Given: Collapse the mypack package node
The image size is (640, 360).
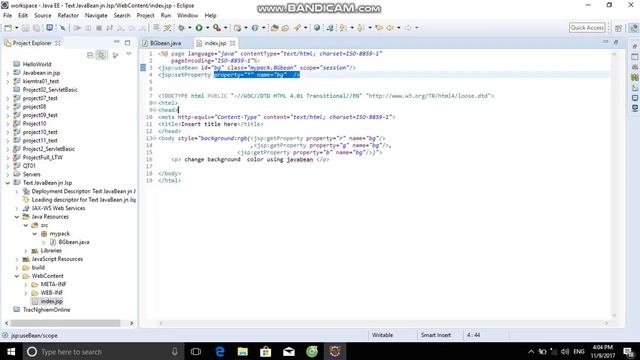Looking at the screenshot, I should pos(35,234).
